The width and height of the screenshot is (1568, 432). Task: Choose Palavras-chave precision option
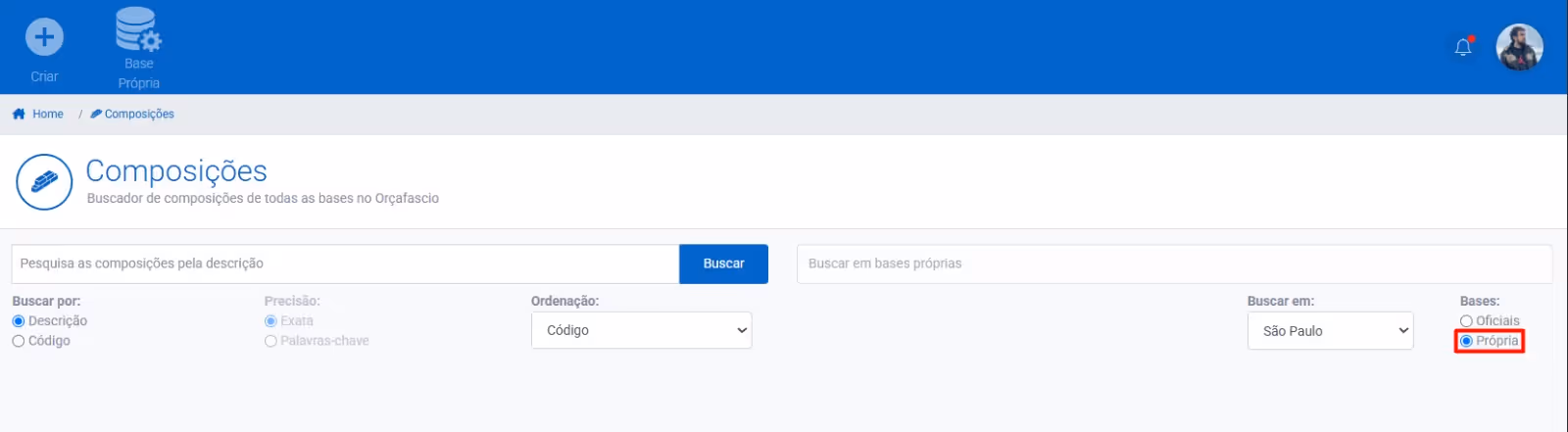tap(270, 341)
